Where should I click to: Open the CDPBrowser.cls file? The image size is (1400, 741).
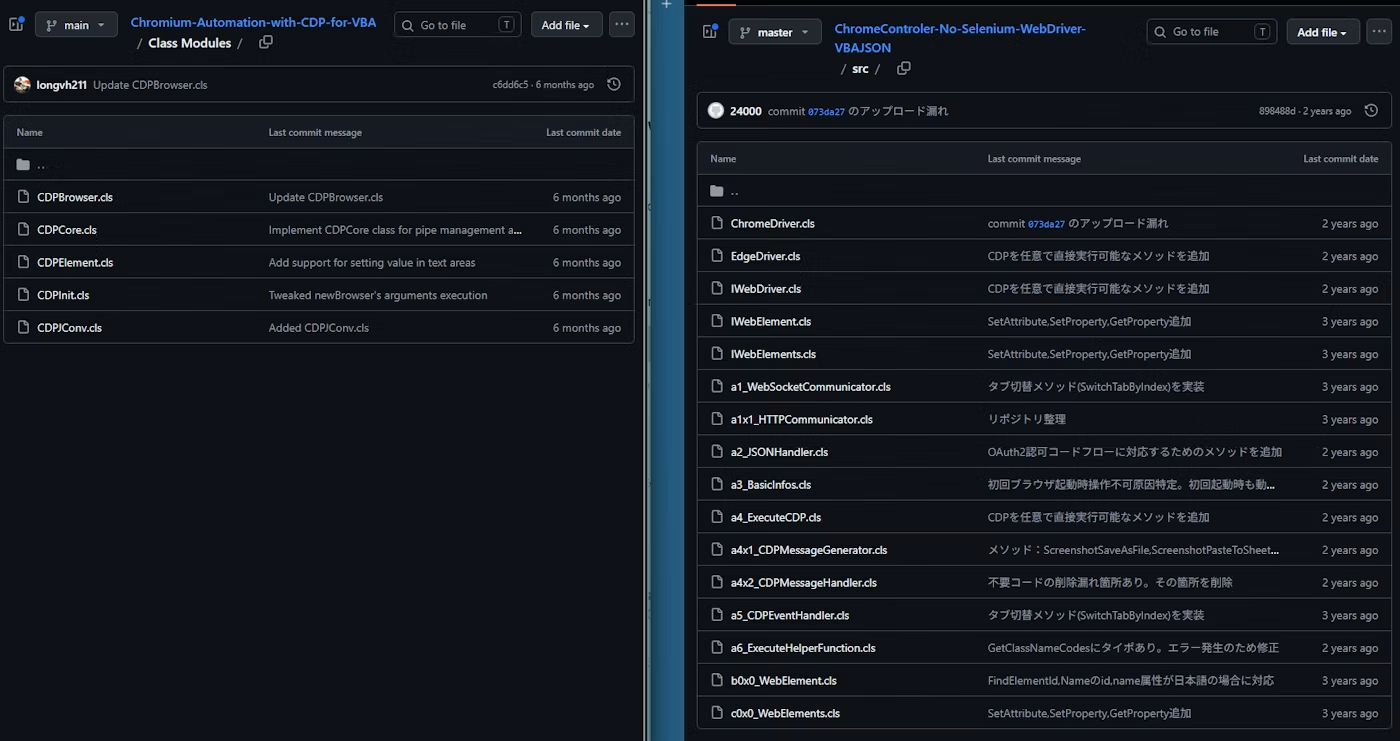click(75, 197)
